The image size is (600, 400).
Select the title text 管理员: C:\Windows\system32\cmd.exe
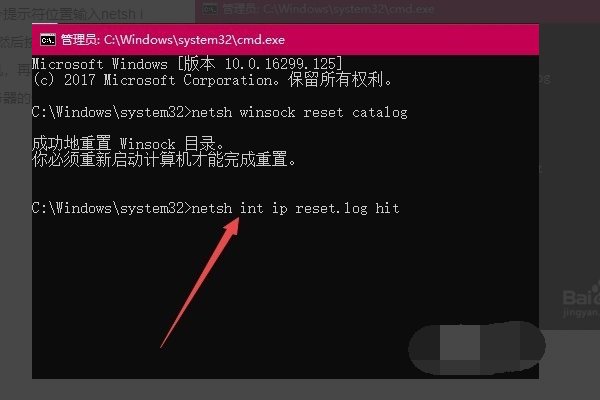(173, 40)
